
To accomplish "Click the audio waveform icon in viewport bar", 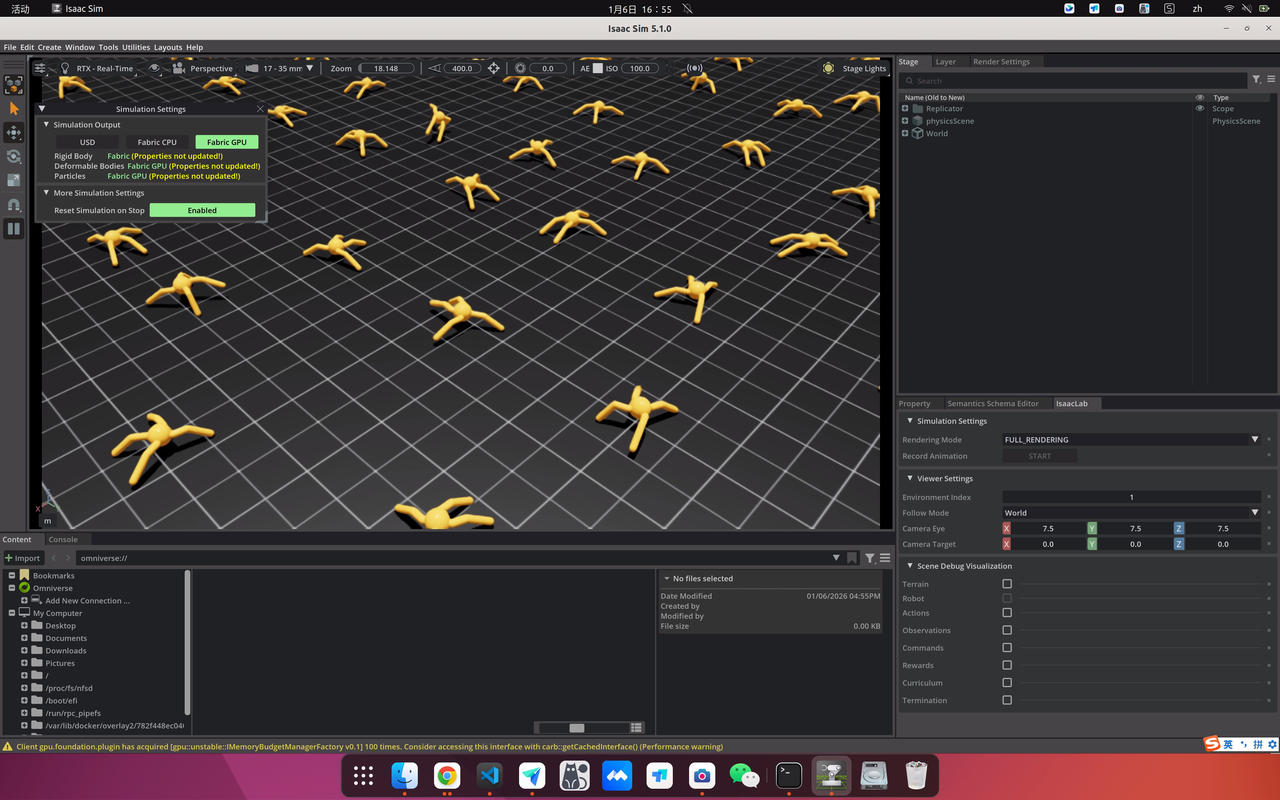I will (694, 68).
